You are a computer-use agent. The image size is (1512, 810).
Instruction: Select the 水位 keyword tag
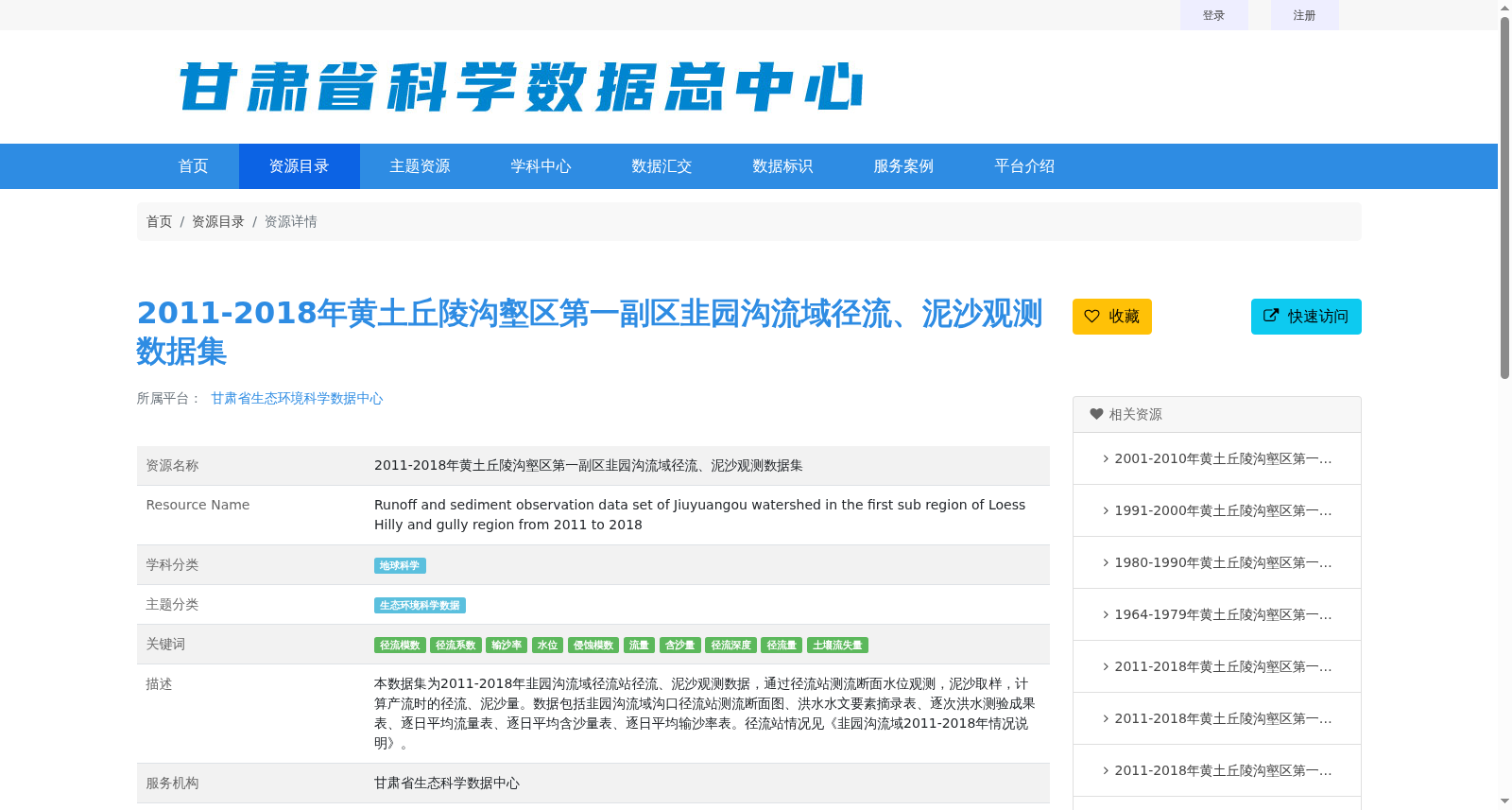pos(548,646)
